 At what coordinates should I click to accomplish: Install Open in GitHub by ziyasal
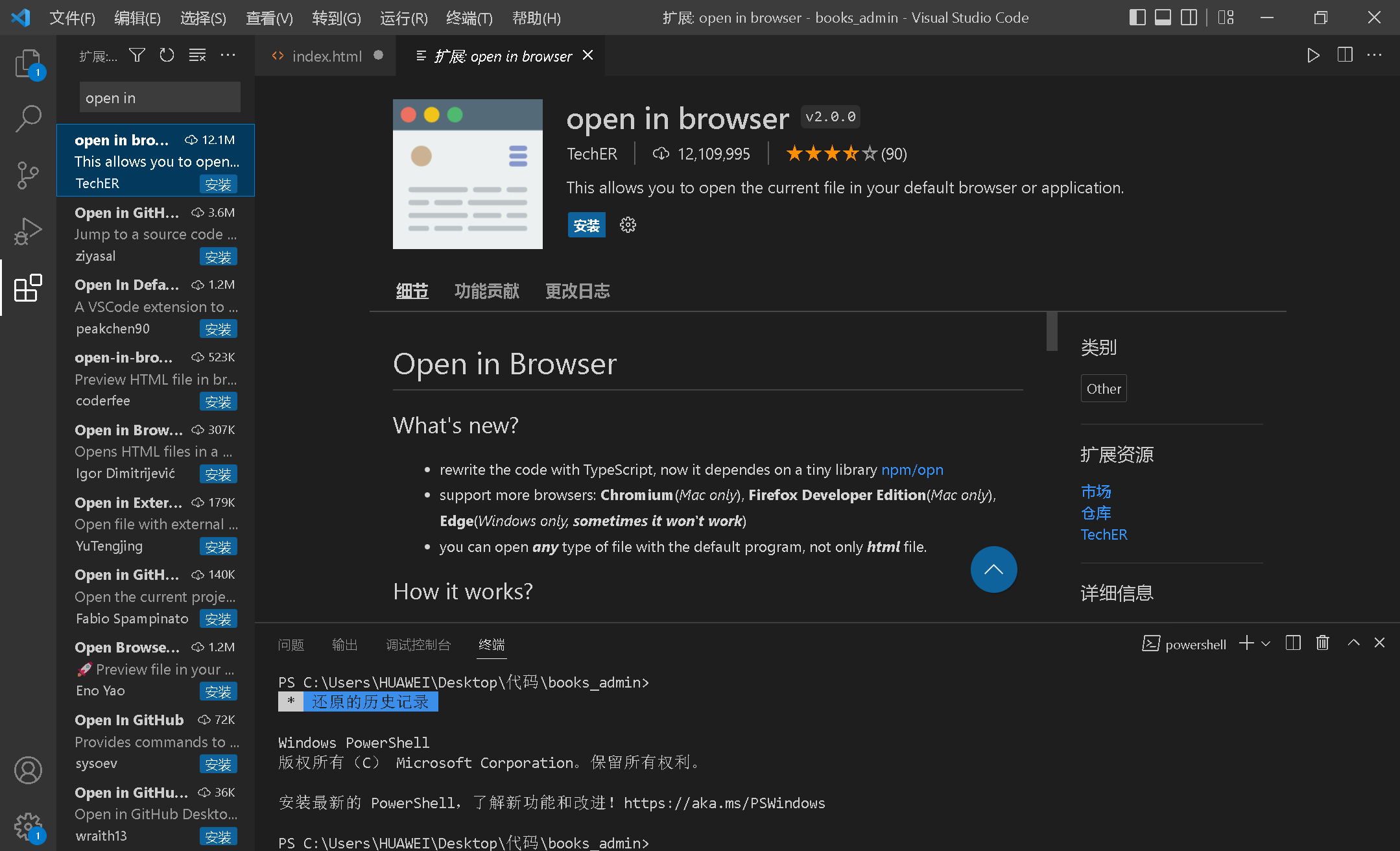[x=218, y=257]
